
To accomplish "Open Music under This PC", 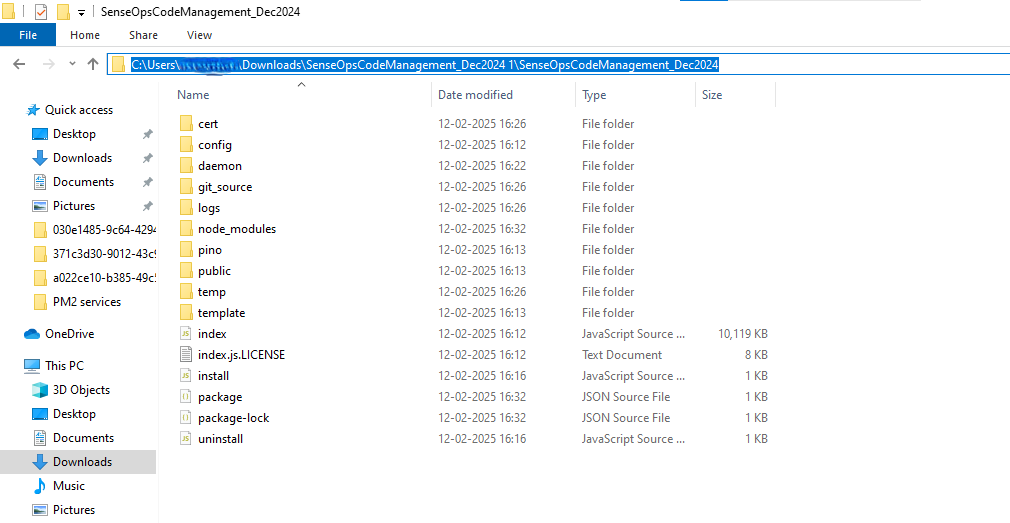I will click(x=69, y=486).
